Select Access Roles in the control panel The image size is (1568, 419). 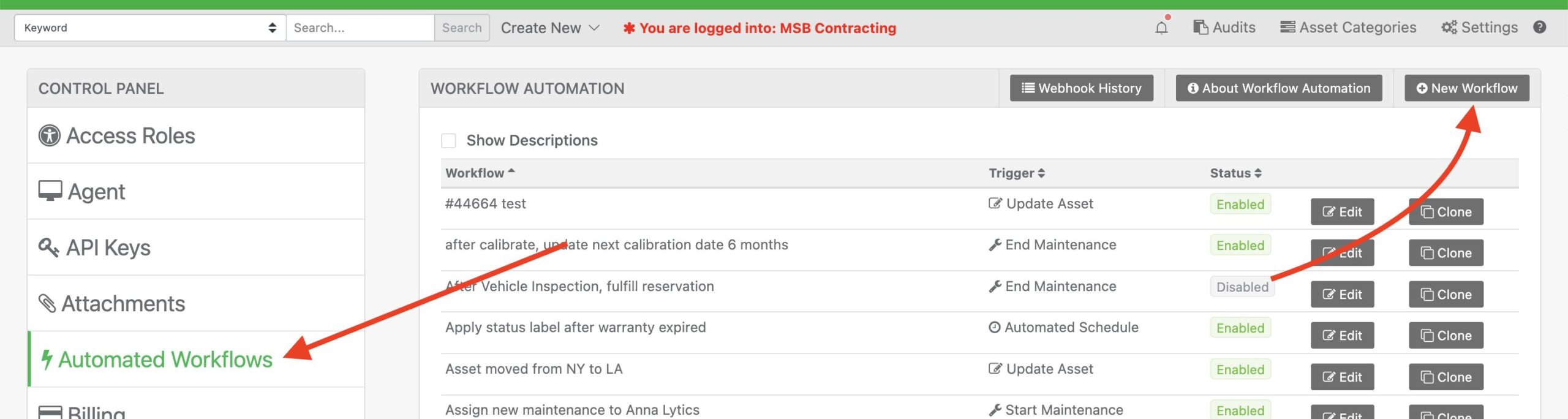pyautogui.click(x=196, y=135)
